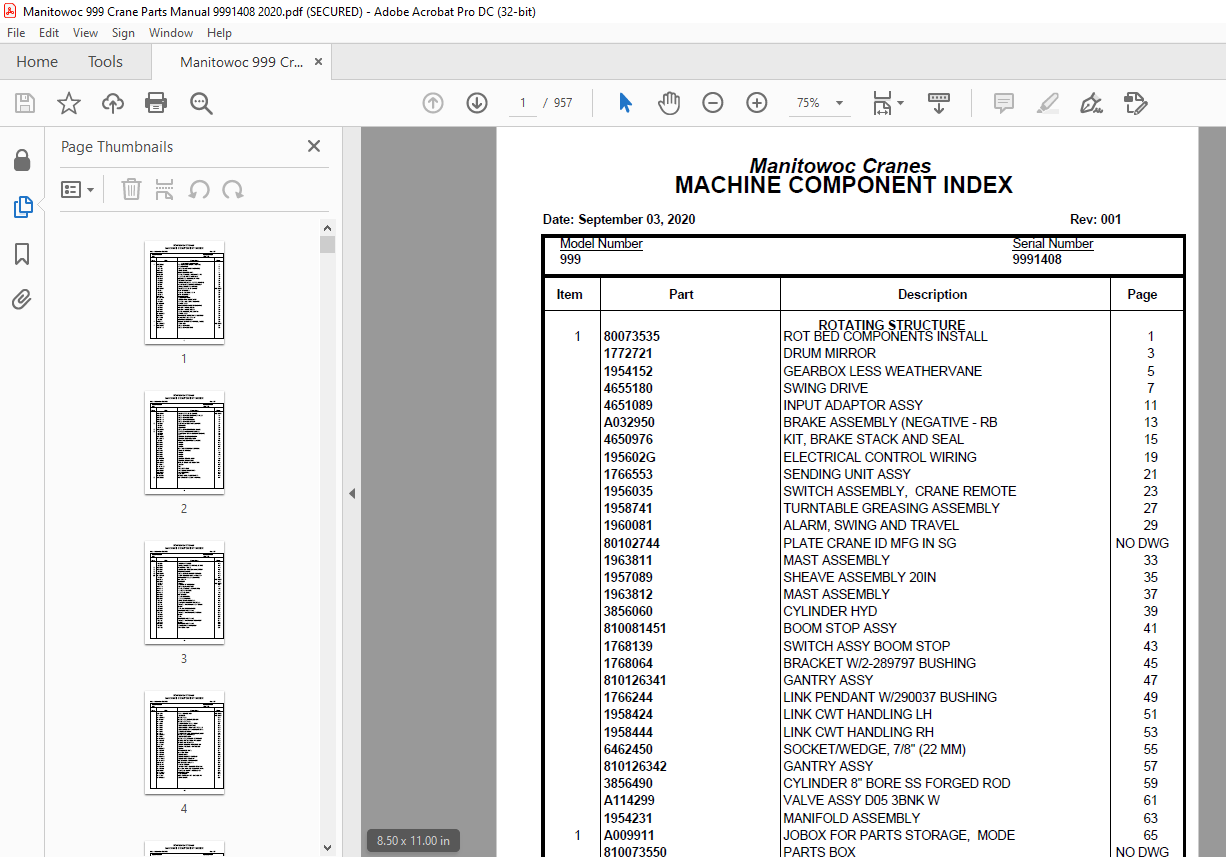This screenshot has width=1226, height=857.
Task: Go to the previous page with the up arrow
Action: click(433, 103)
